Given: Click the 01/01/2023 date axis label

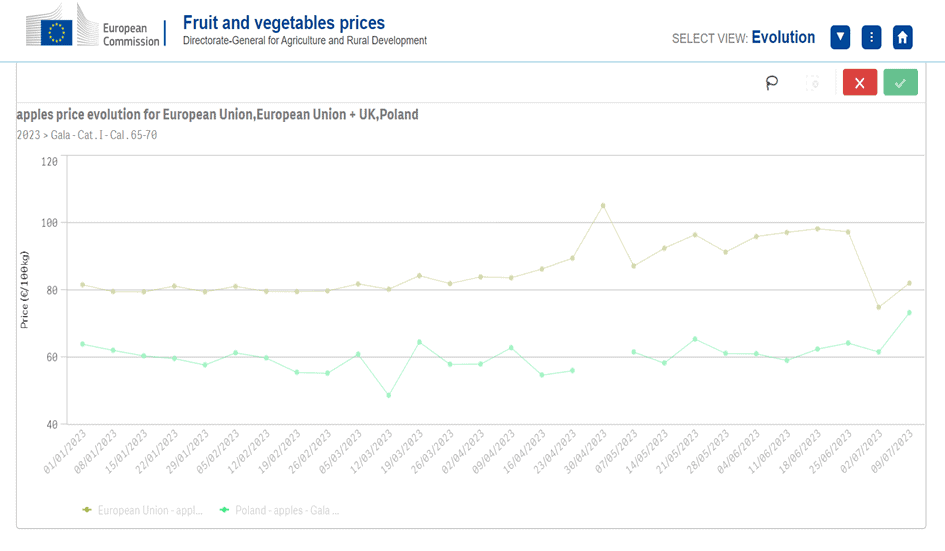Looking at the screenshot, I should (64, 452).
